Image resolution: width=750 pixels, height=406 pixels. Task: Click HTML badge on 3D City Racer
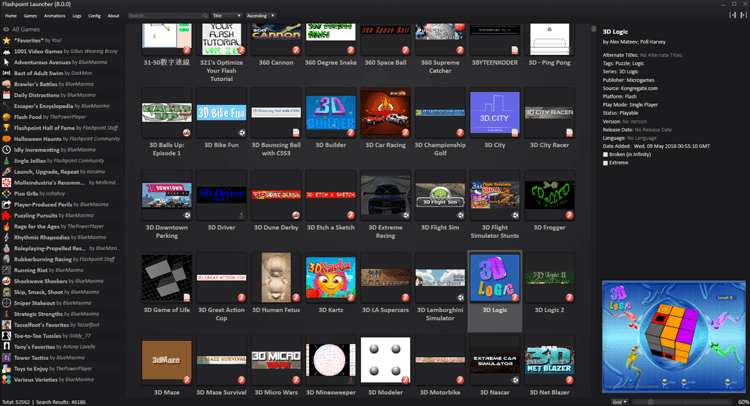569,133
